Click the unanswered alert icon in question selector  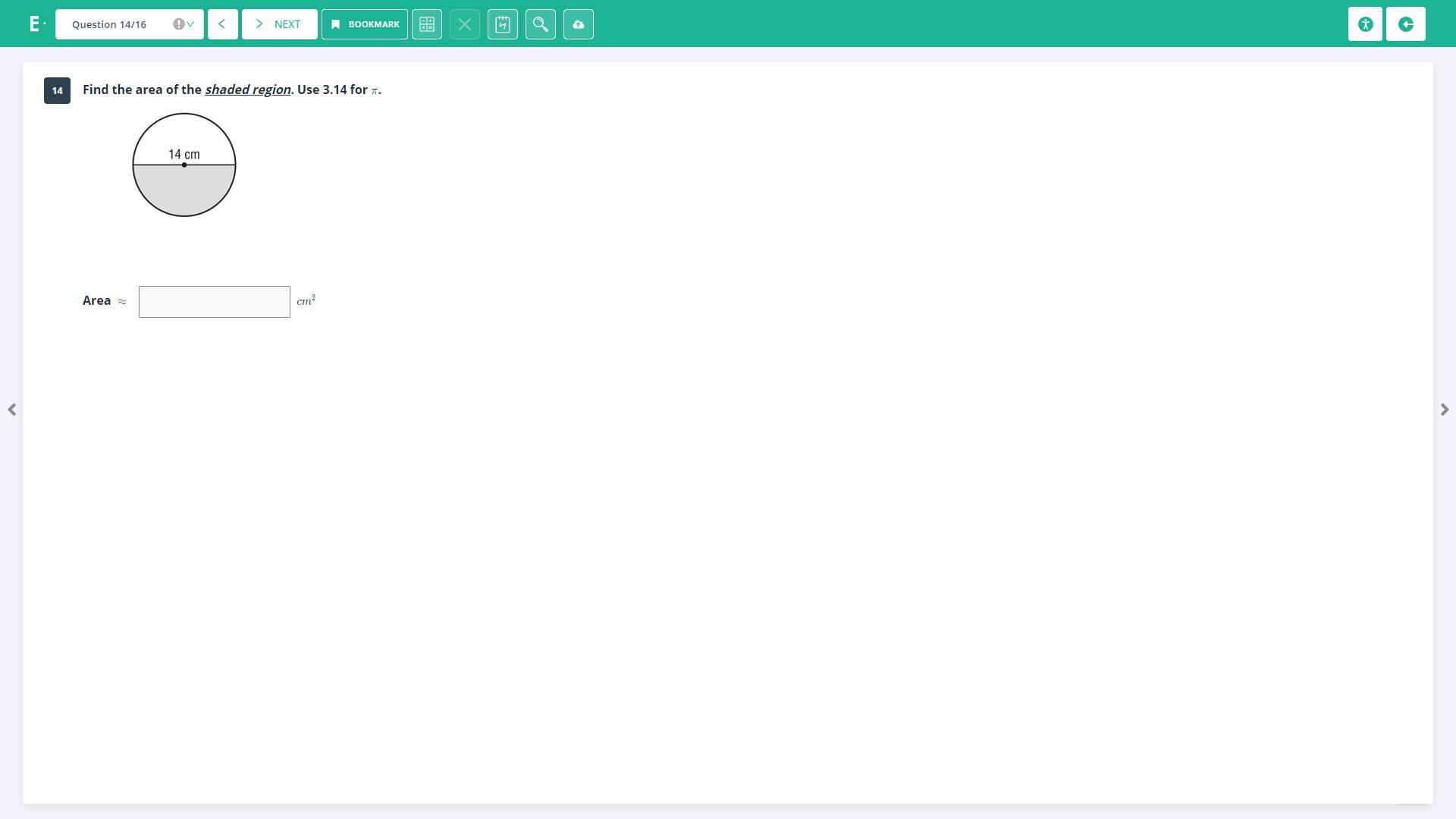click(x=178, y=24)
